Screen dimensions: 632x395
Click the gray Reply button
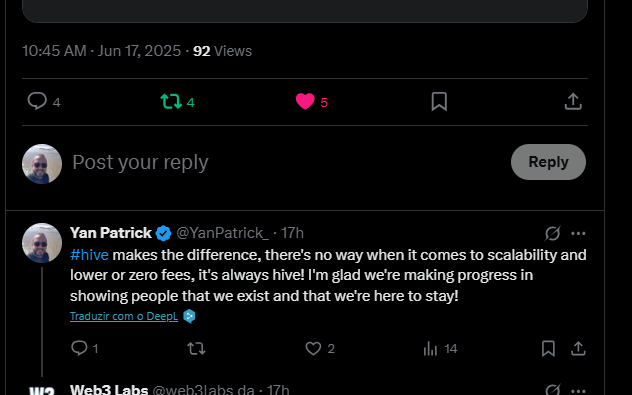coord(548,162)
